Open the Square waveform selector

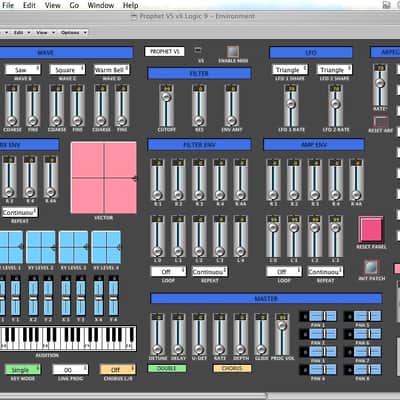click(x=67, y=70)
